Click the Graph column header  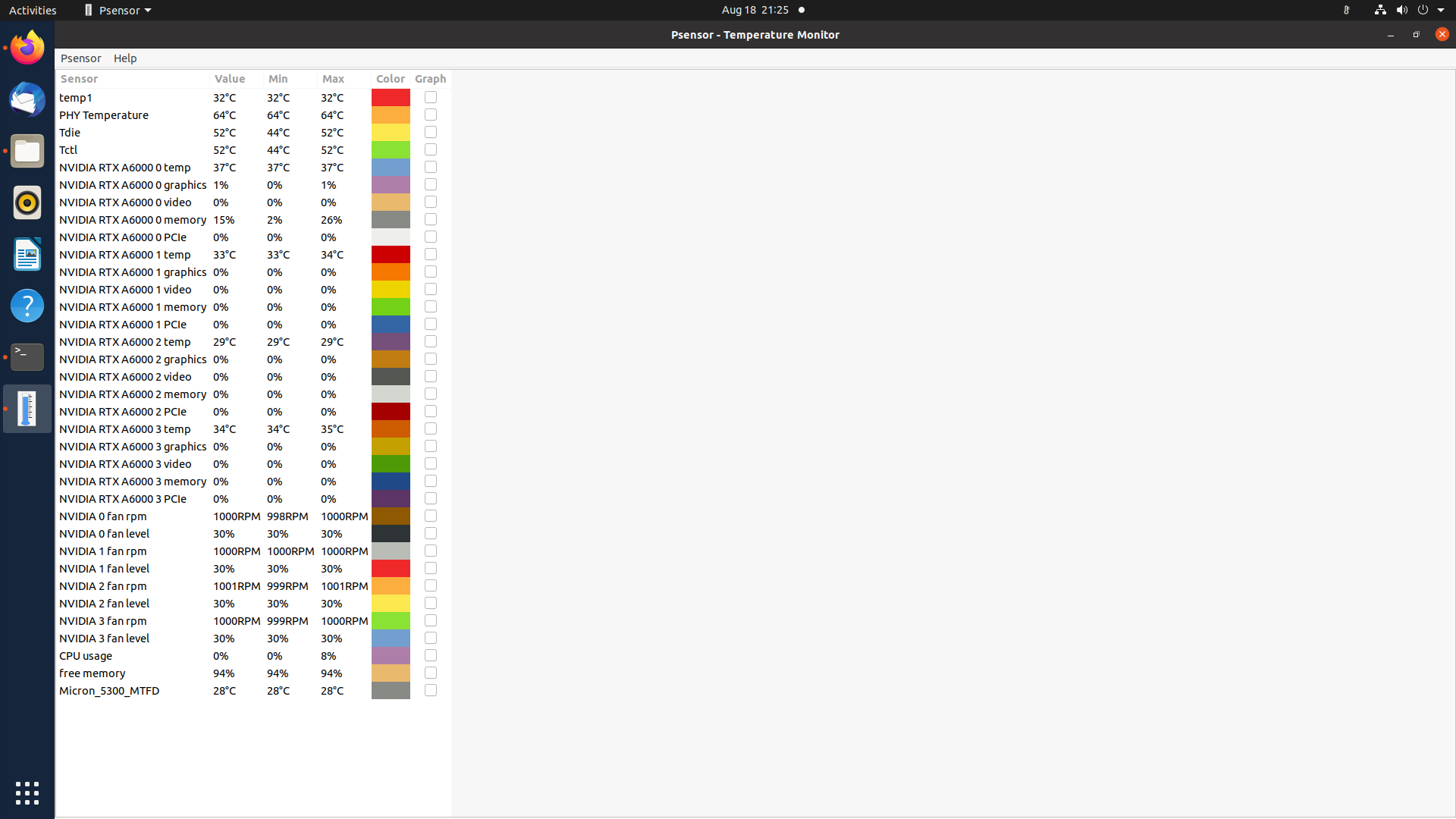pyautogui.click(x=430, y=79)
